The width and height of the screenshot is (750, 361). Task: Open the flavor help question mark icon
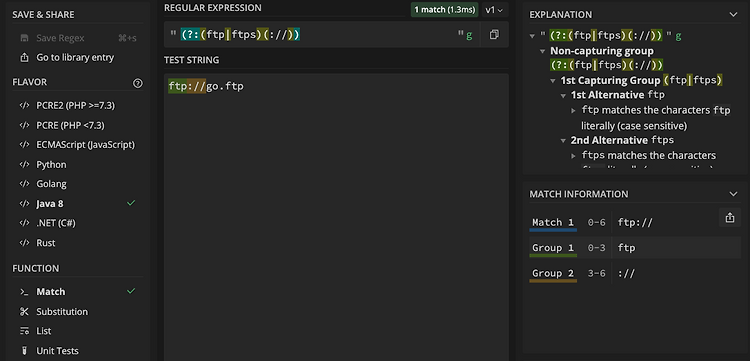point(138,83)
